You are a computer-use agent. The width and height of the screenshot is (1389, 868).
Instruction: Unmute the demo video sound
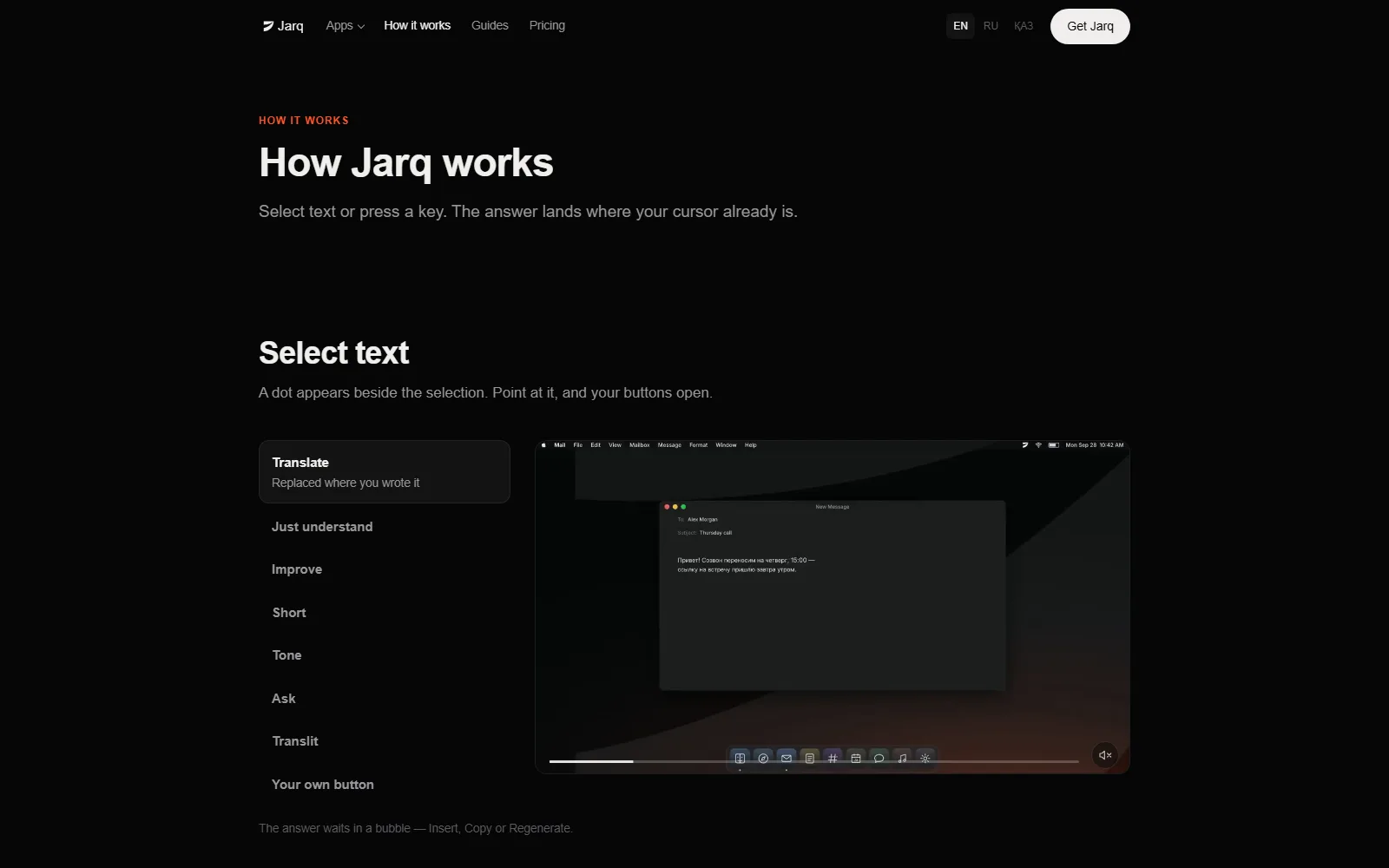pyautogui.click(x=1104, y=755)
